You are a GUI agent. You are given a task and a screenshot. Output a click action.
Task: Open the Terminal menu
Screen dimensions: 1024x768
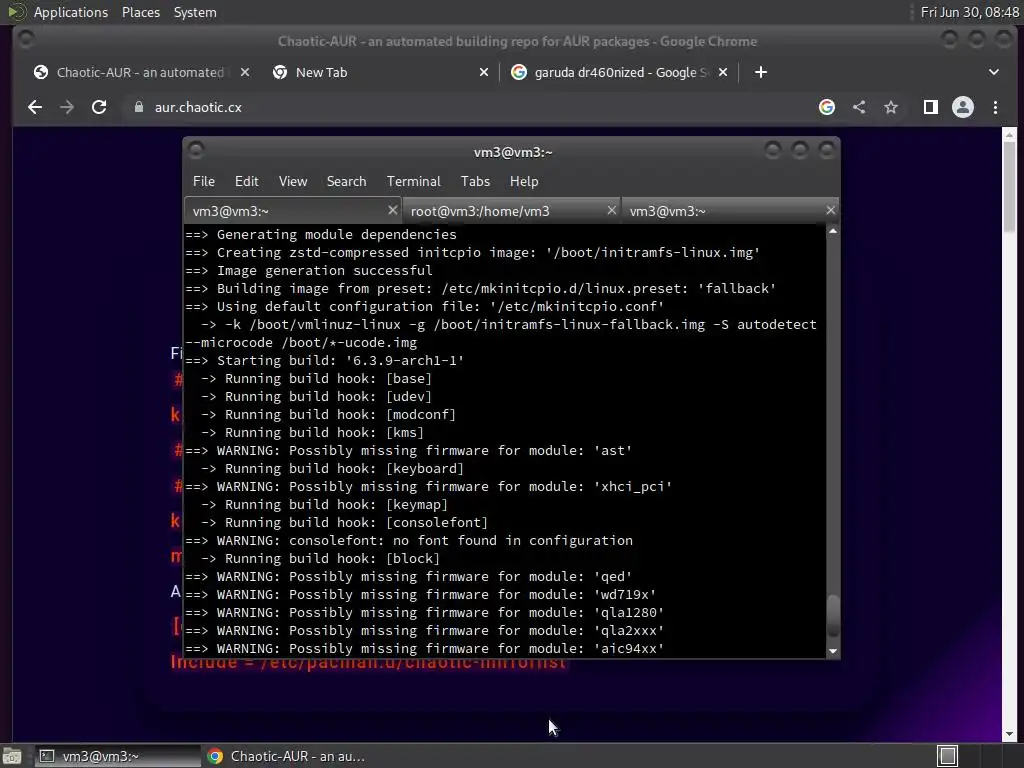pos(413,182)
